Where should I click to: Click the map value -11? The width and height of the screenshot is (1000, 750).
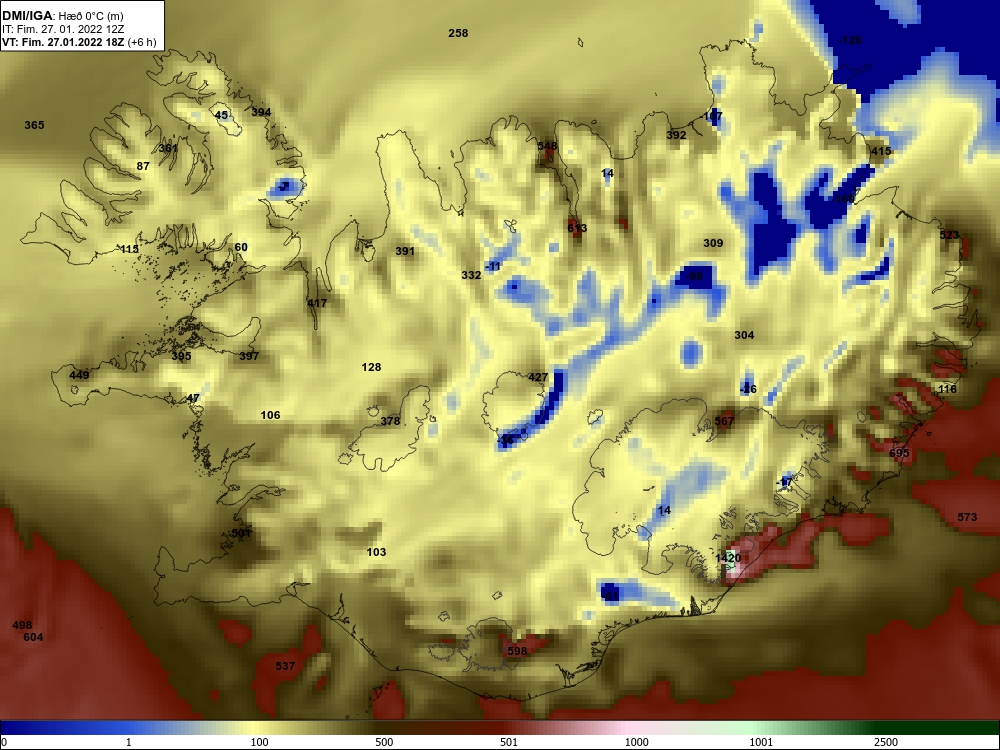point(493,267)
